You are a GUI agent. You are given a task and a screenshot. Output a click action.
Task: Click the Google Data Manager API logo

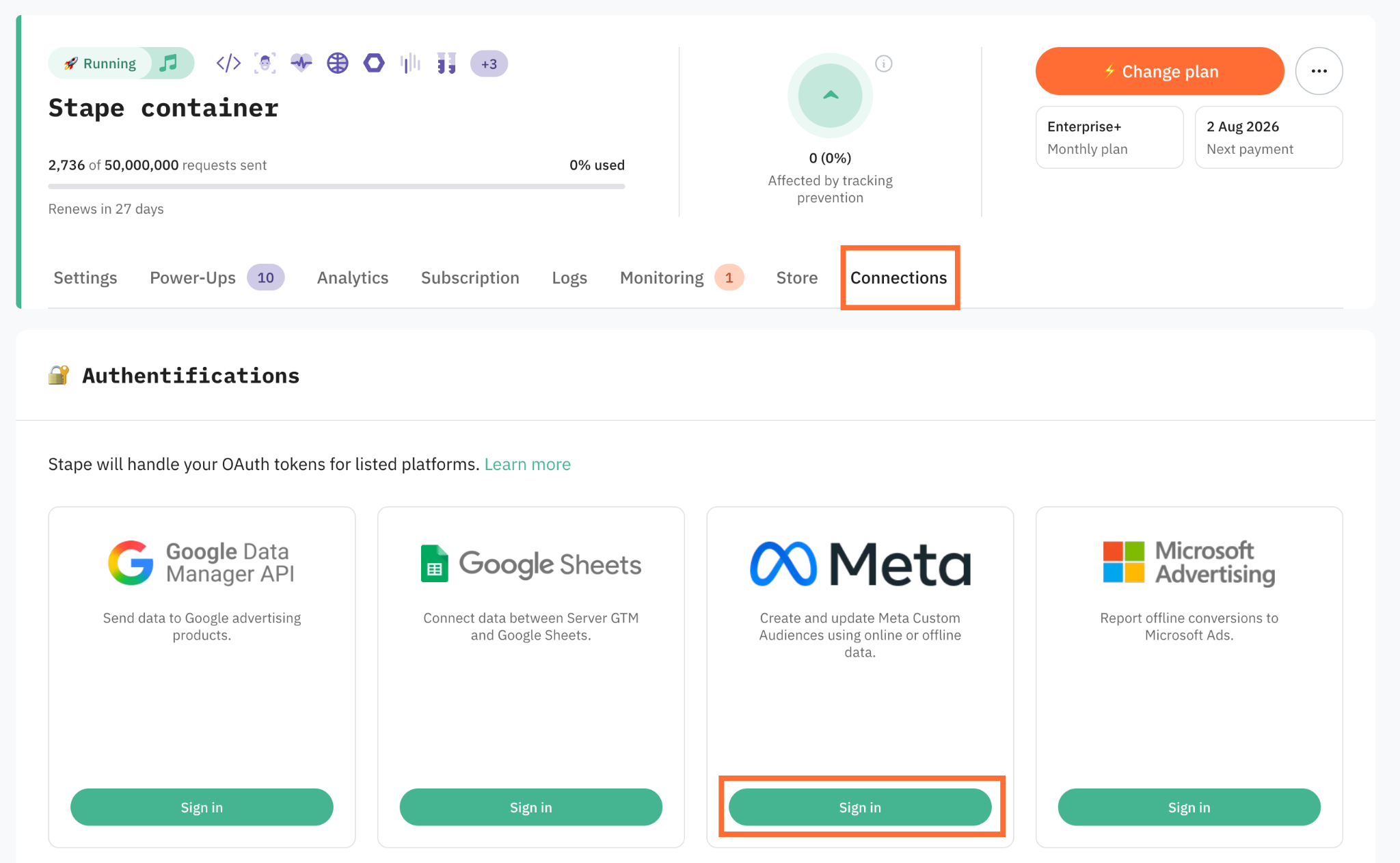coord(202,563)
